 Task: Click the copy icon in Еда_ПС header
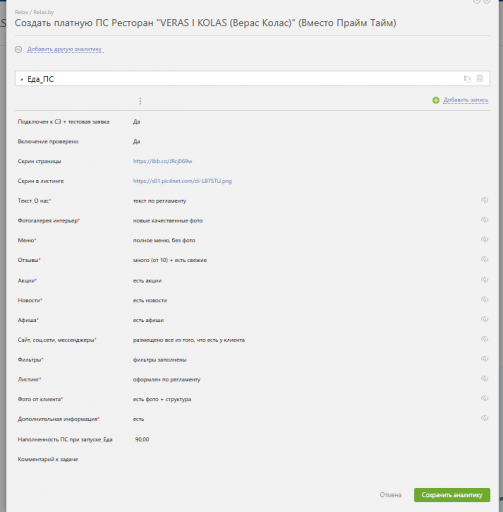tap(467, 79)
